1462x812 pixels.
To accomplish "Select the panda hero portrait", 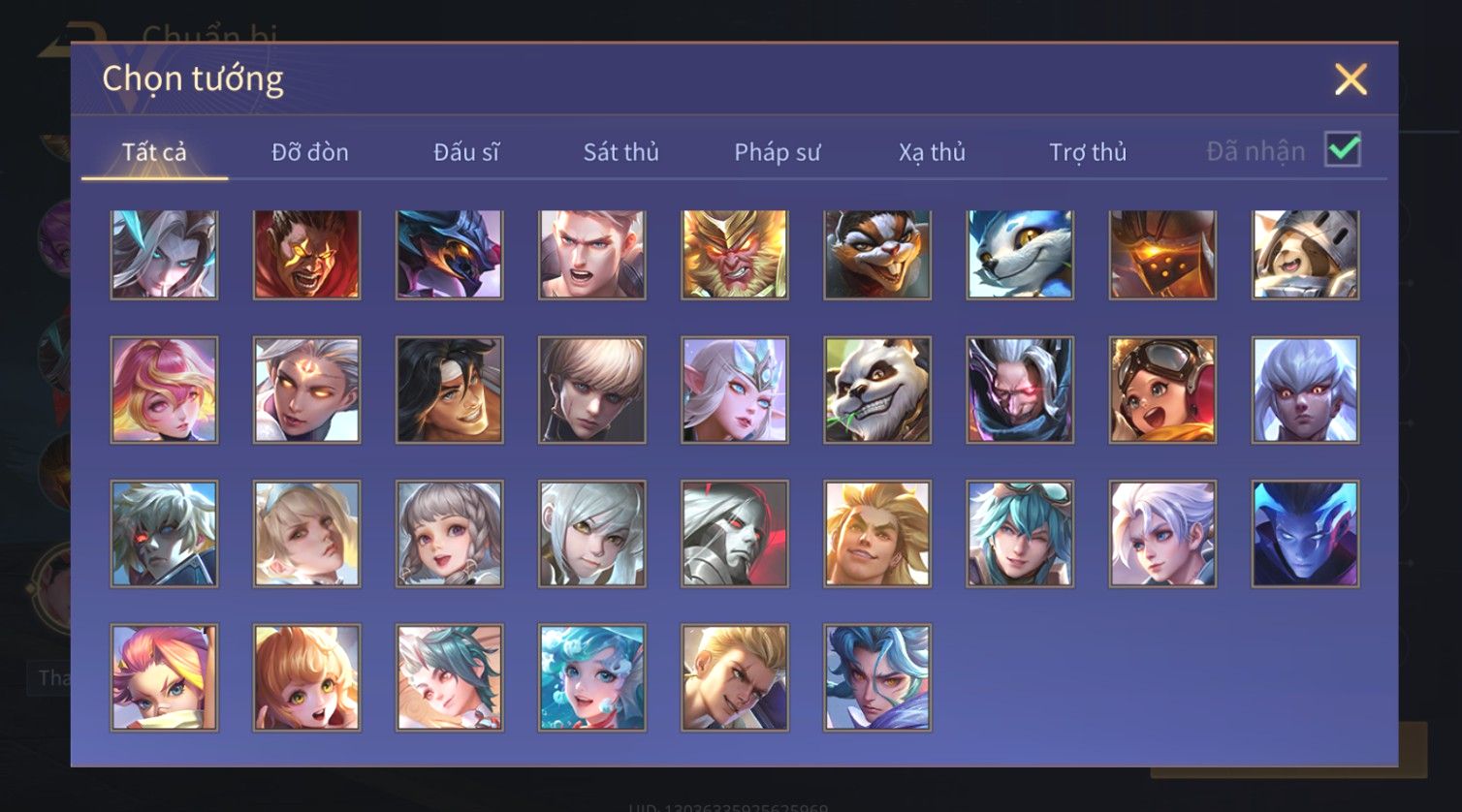I will pyautogui.click(x=877, y=390).
